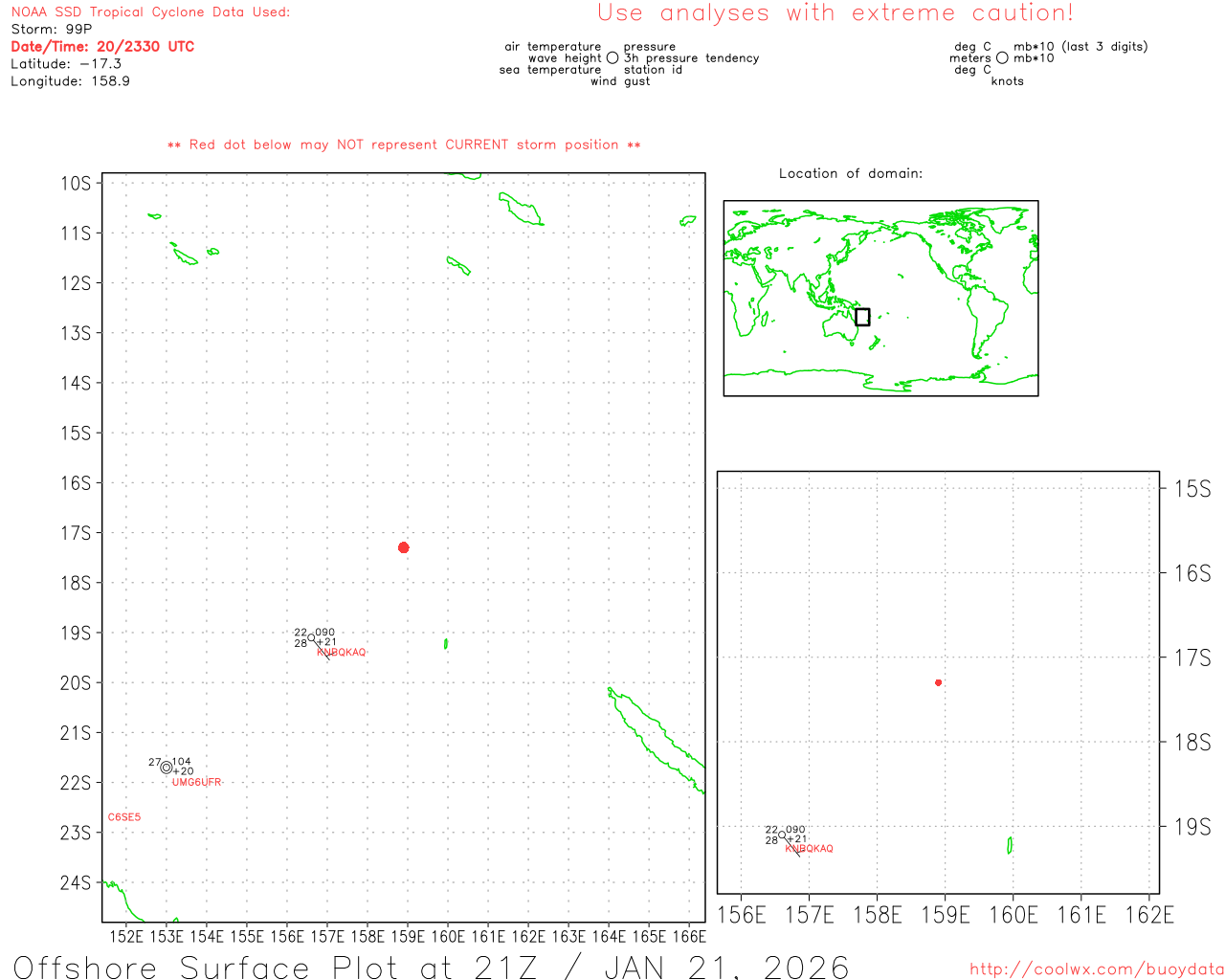The image size is (1225, 980).
Task: Click the red storm dot in zoomed inset map
Action: point(939,682)
